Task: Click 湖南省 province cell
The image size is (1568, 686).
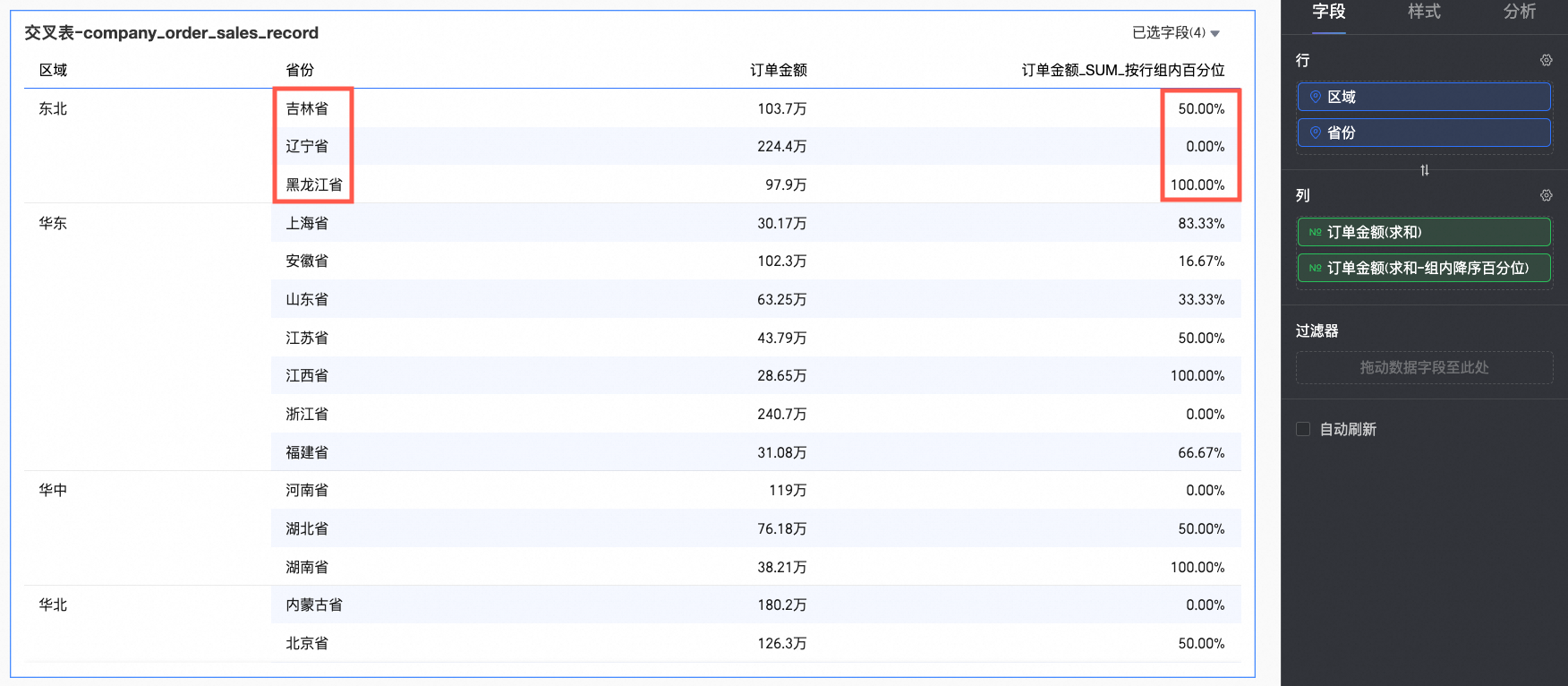Action: pyautogui.click(x=307, y=567)
